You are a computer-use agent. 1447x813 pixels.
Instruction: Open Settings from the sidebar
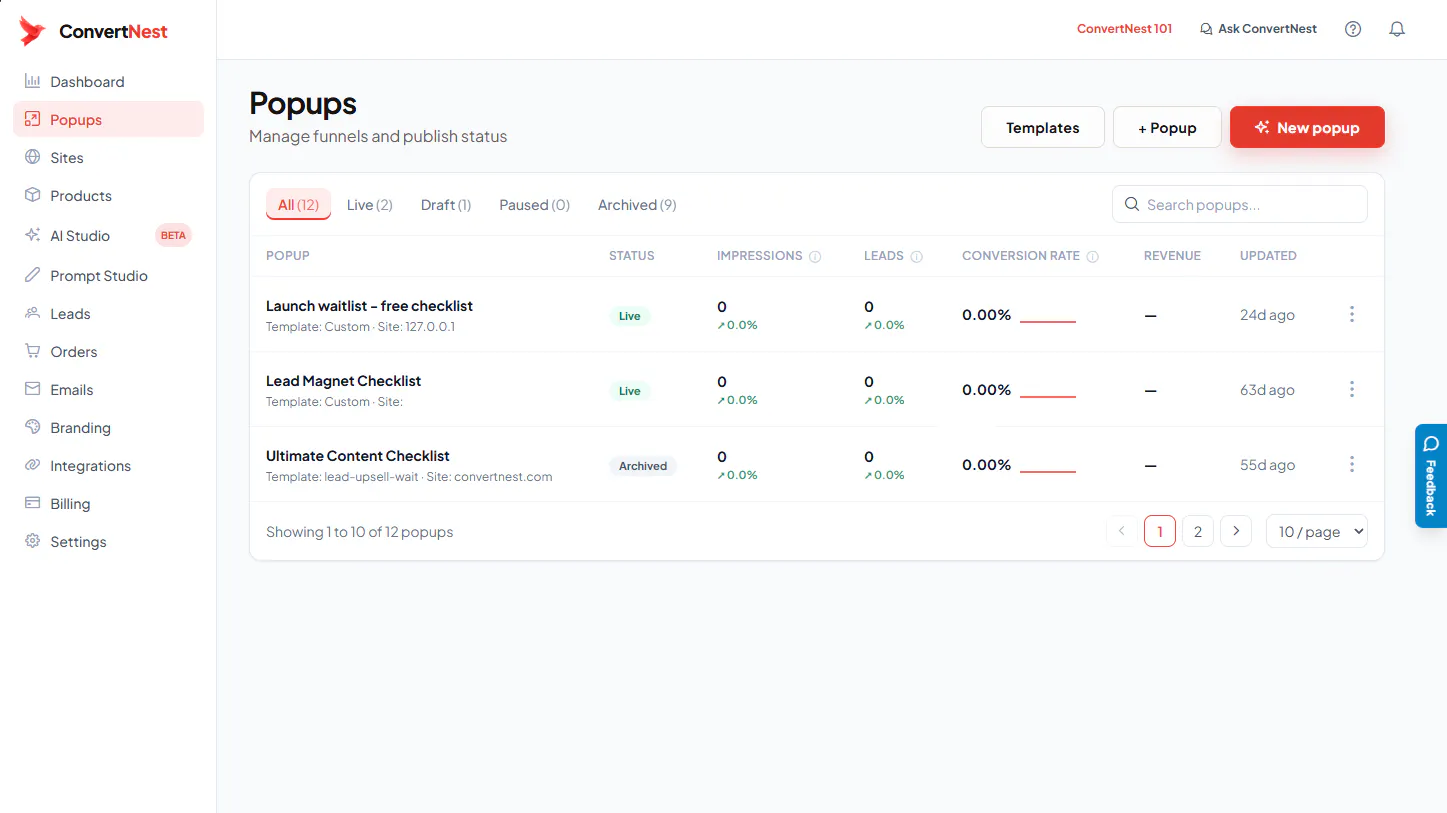108,542
